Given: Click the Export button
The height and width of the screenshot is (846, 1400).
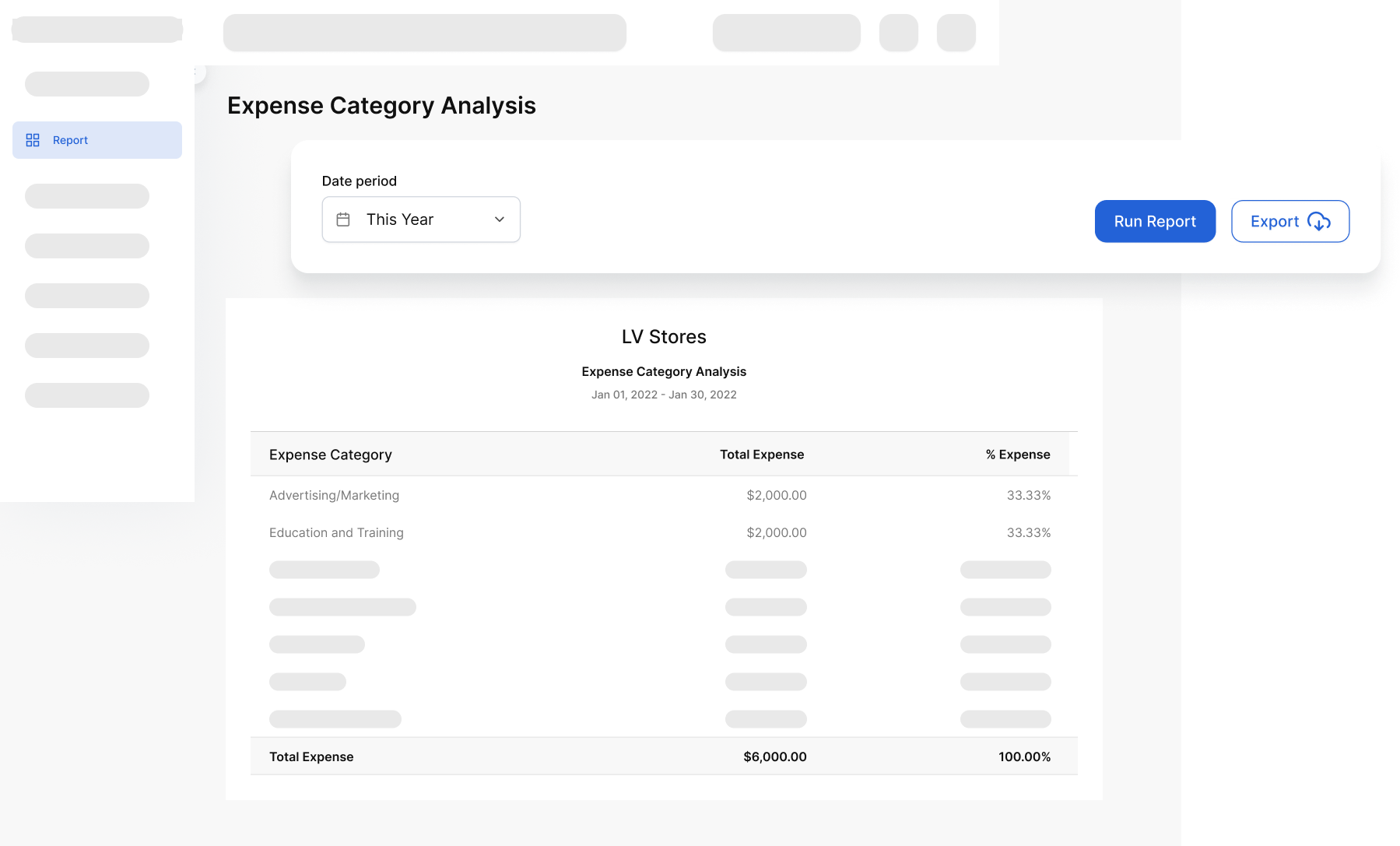Looking at the screenshot, I should (x=1289, y=221).
